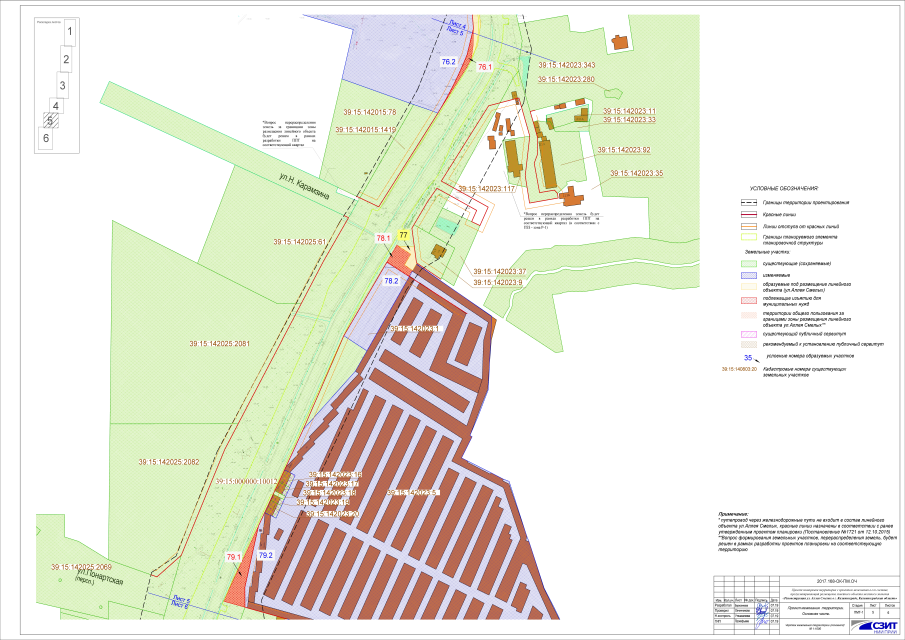905x640 pixels.
Task: Click the yellow plot number 77 label
Action: pos(403,235)
